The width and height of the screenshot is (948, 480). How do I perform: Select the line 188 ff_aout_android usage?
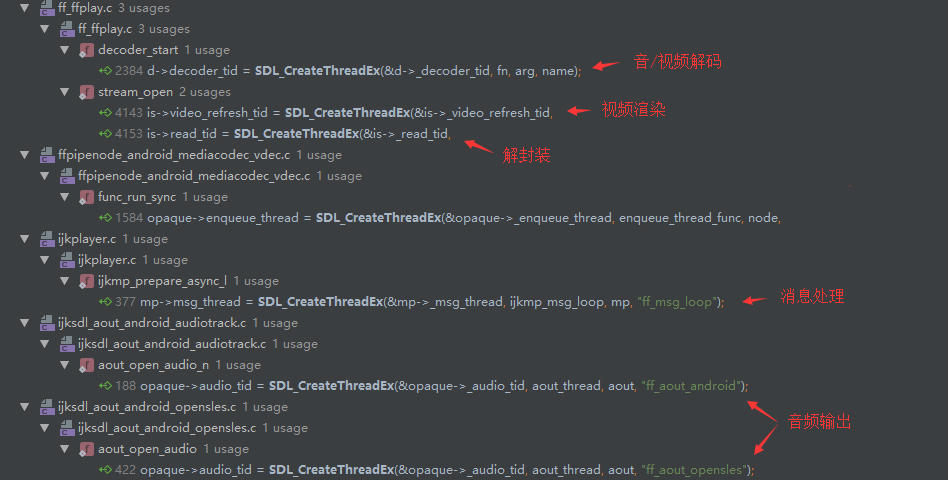[x=424, y=386]
